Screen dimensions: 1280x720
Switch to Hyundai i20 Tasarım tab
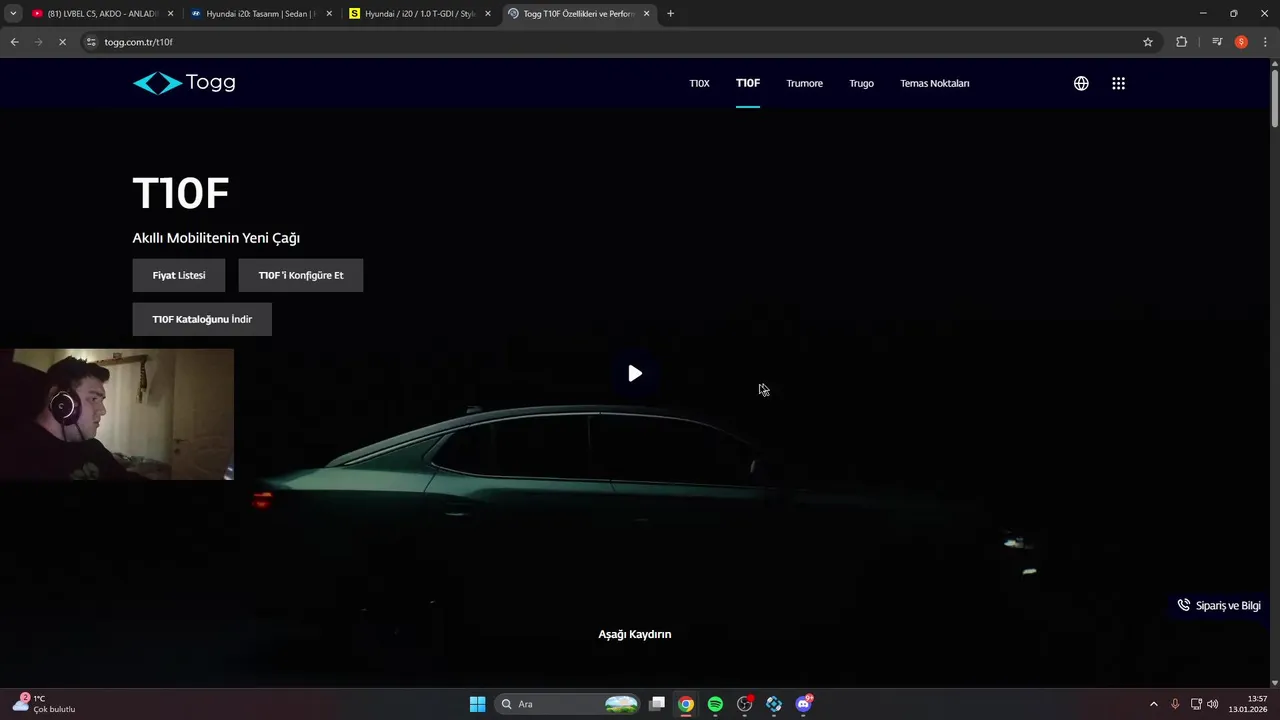tap(260, 14)
